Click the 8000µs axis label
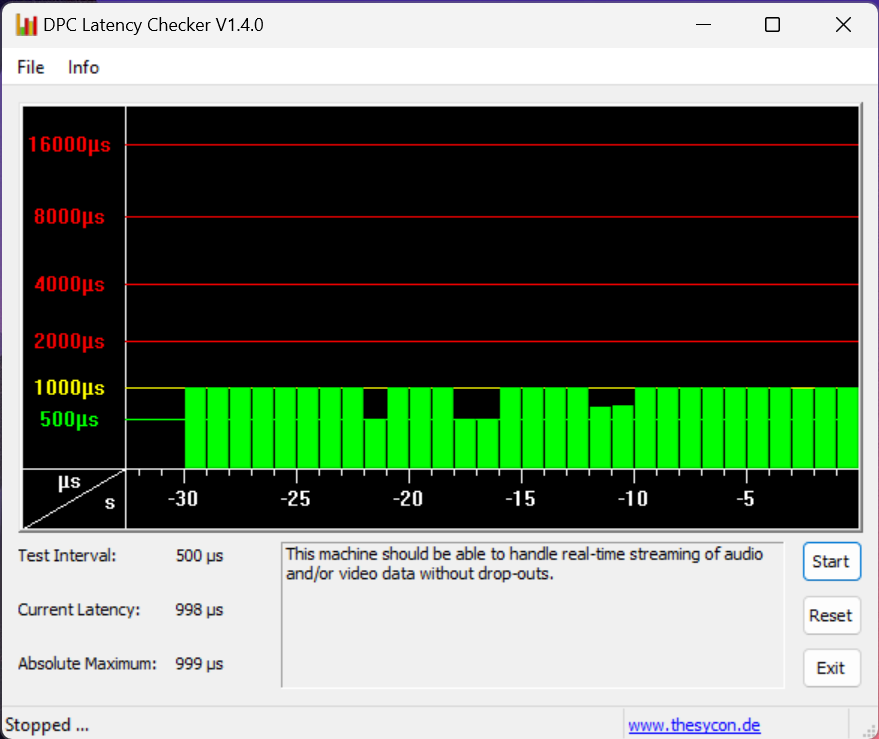 pos(70,216)
